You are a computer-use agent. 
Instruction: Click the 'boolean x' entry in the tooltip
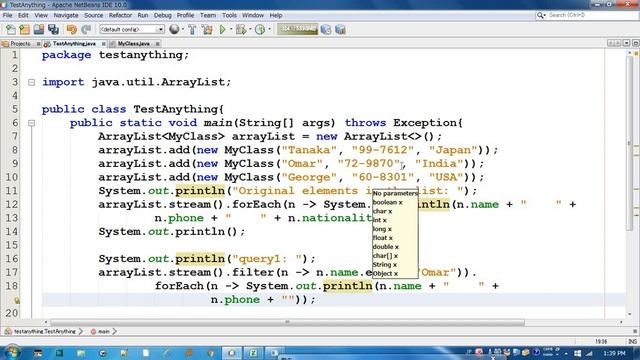(x=387, y=202)
